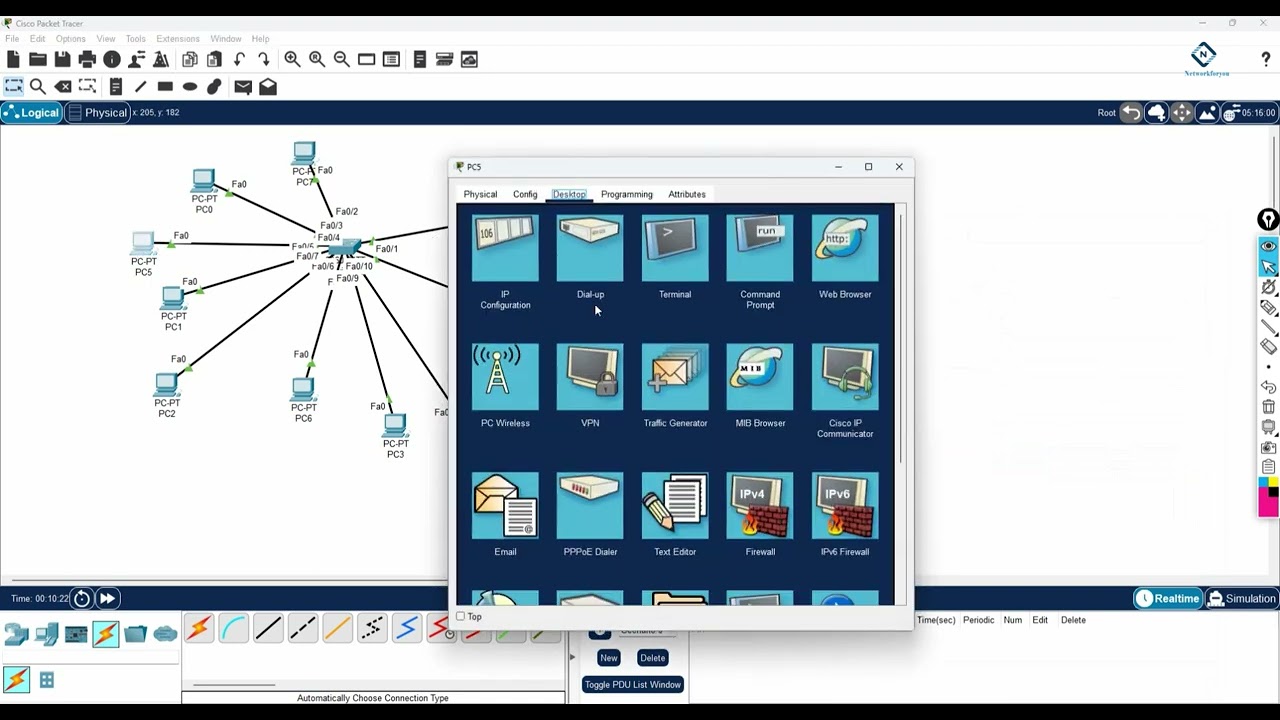Screen dimensions: 1280x720
Task: Switch to Realtime mode
Action: click(x=1168, y=599)
